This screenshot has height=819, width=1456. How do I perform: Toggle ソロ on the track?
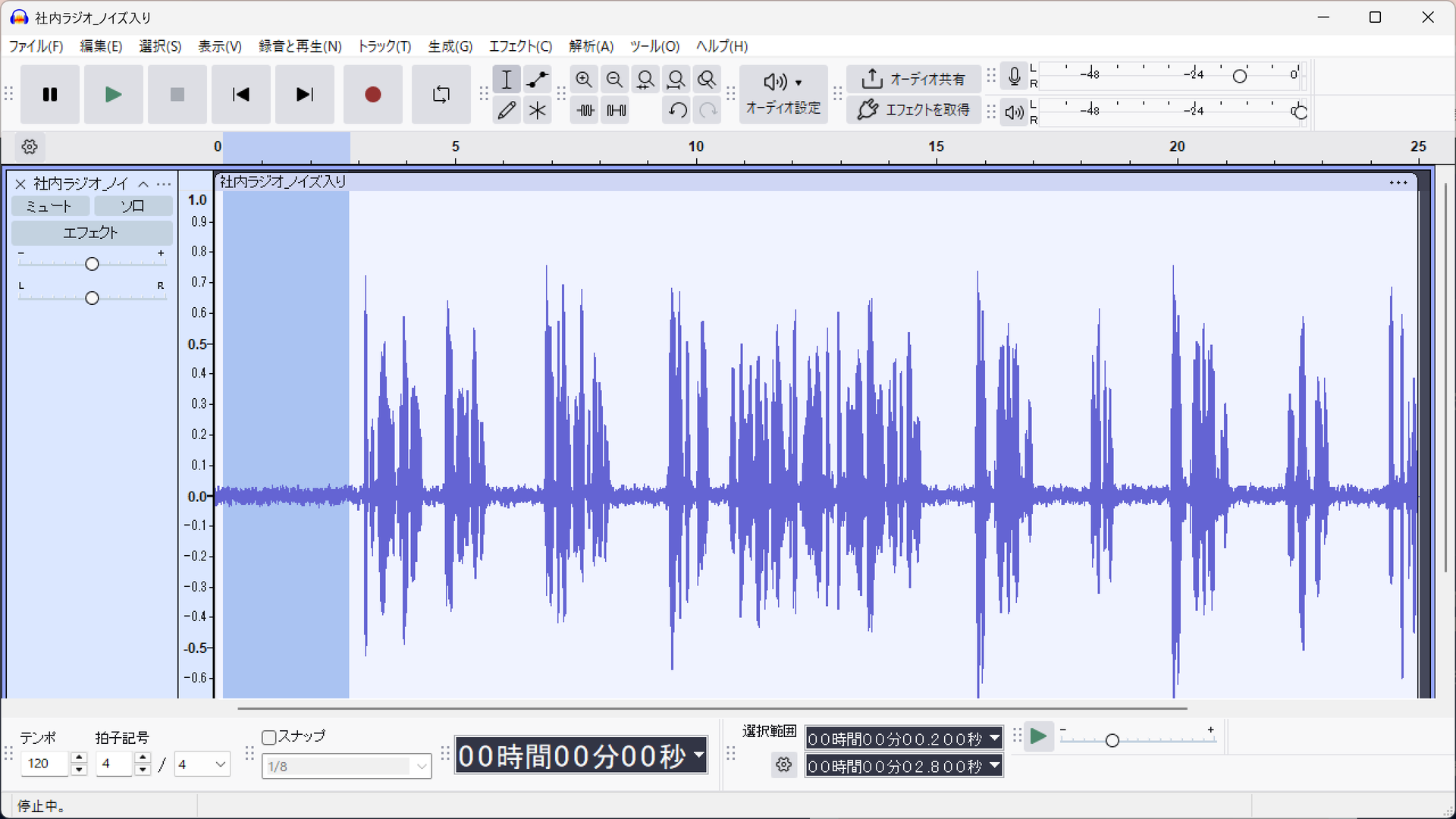(133, 206)
